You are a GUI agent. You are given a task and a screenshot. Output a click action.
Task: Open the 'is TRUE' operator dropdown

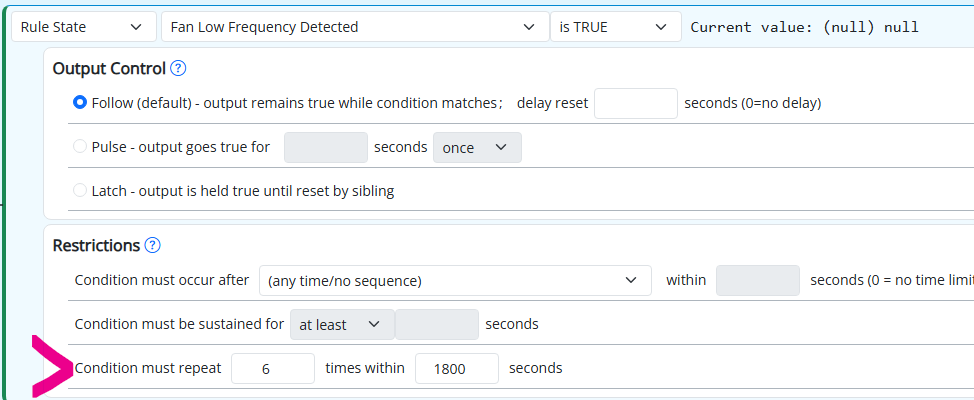(614, 27)
